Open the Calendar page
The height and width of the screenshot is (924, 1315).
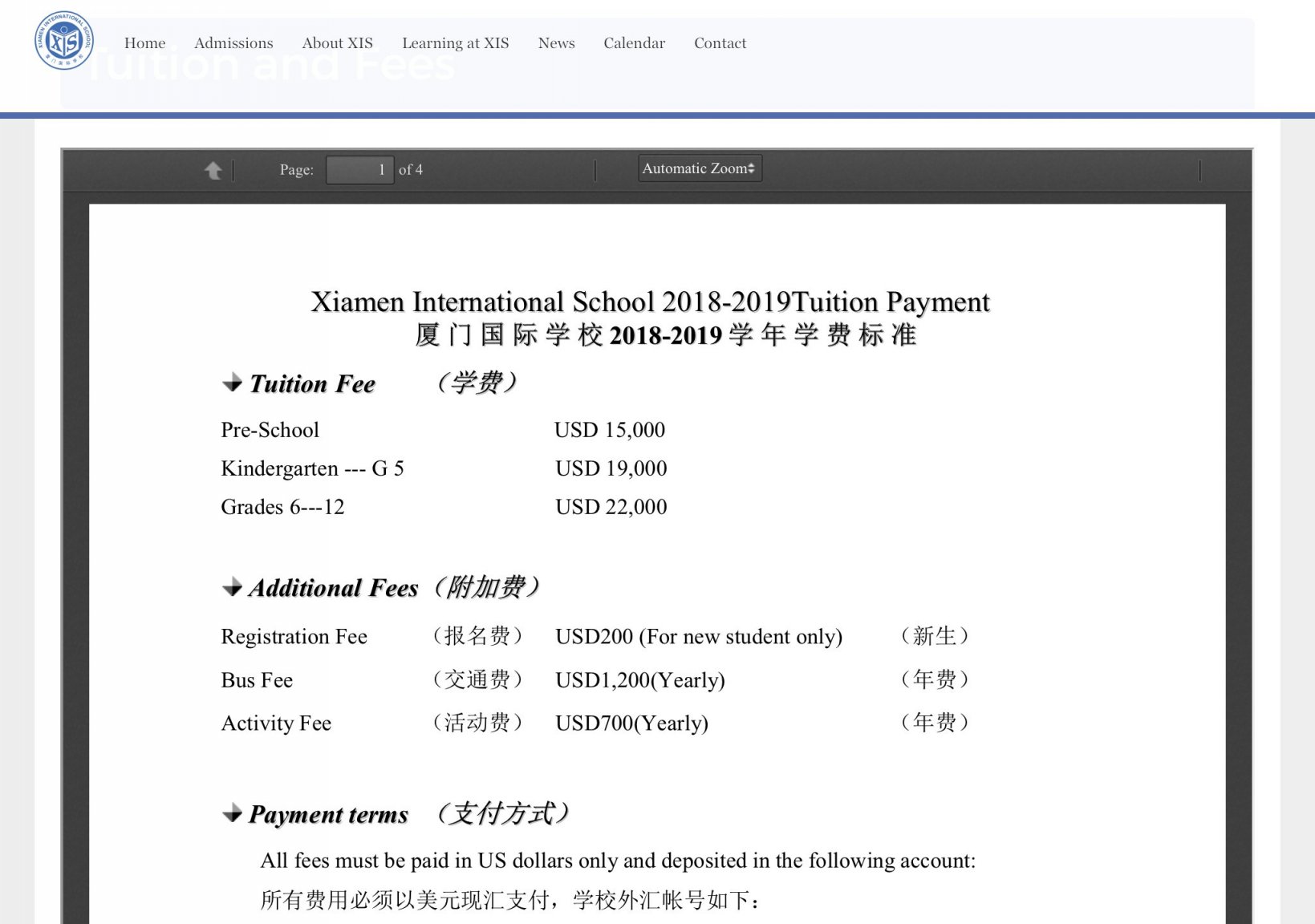tap(635, 43)
